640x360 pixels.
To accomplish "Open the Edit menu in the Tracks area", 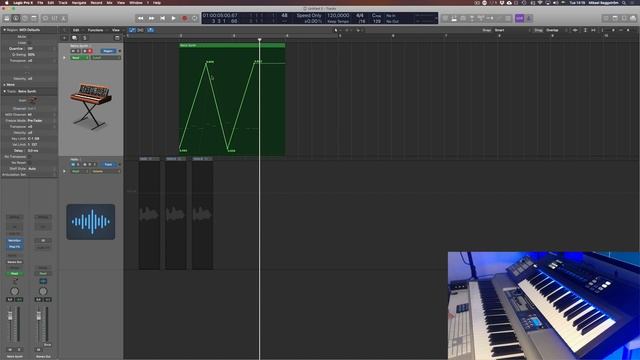I will click(x=76, y=30).
